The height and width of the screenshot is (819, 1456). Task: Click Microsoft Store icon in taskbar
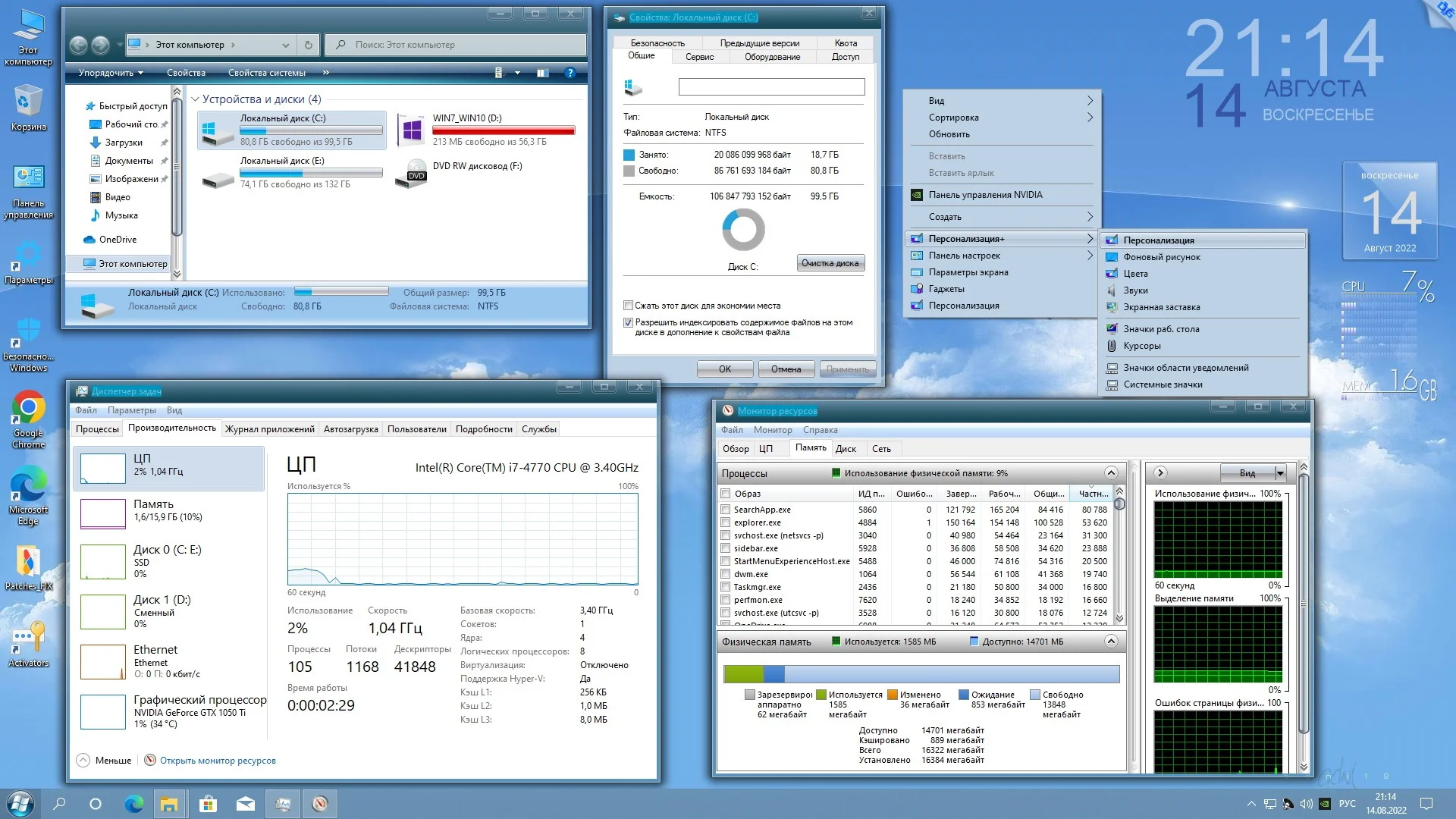pos(208,804)
